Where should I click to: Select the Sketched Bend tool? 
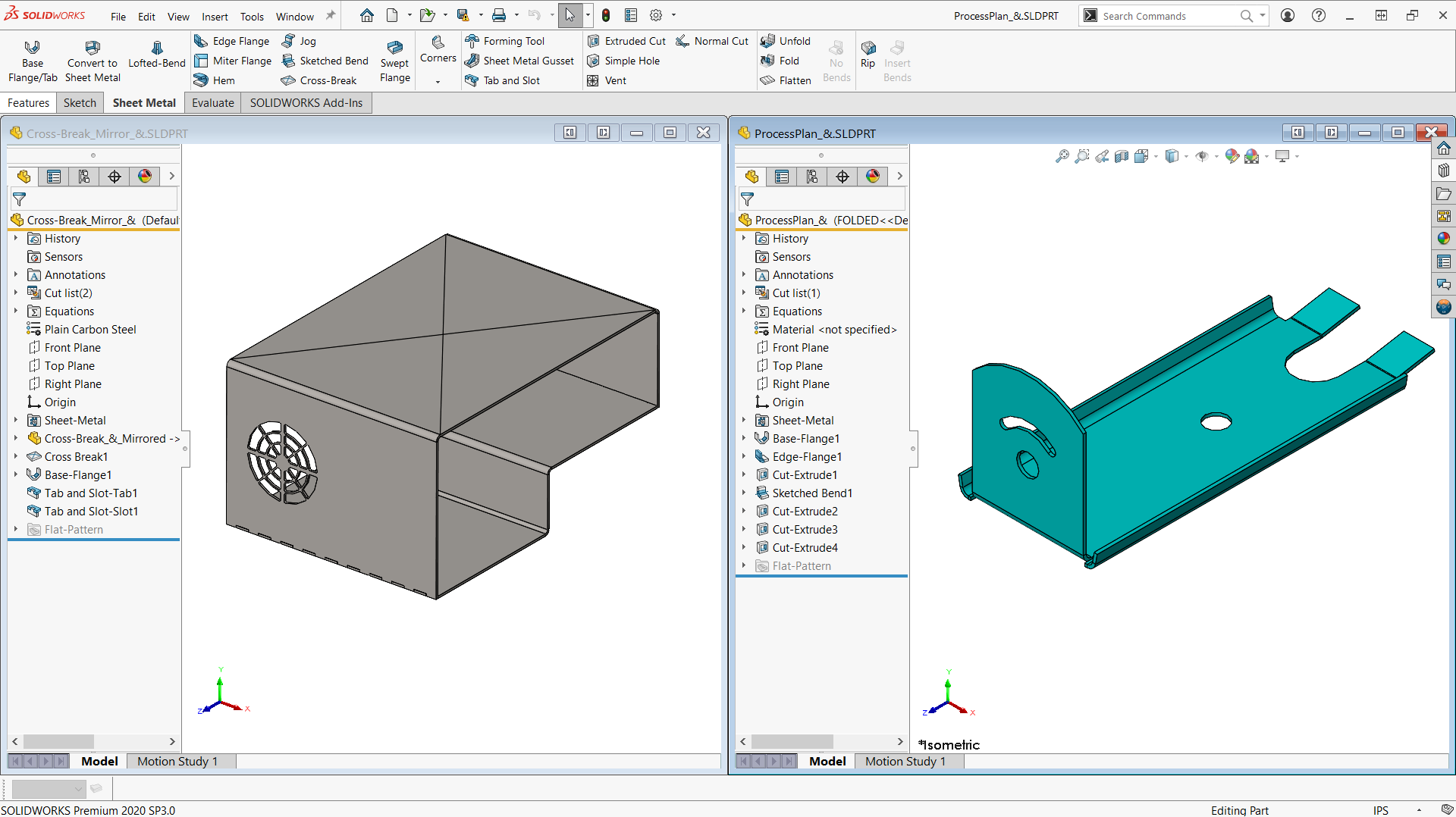pos(325,61)
